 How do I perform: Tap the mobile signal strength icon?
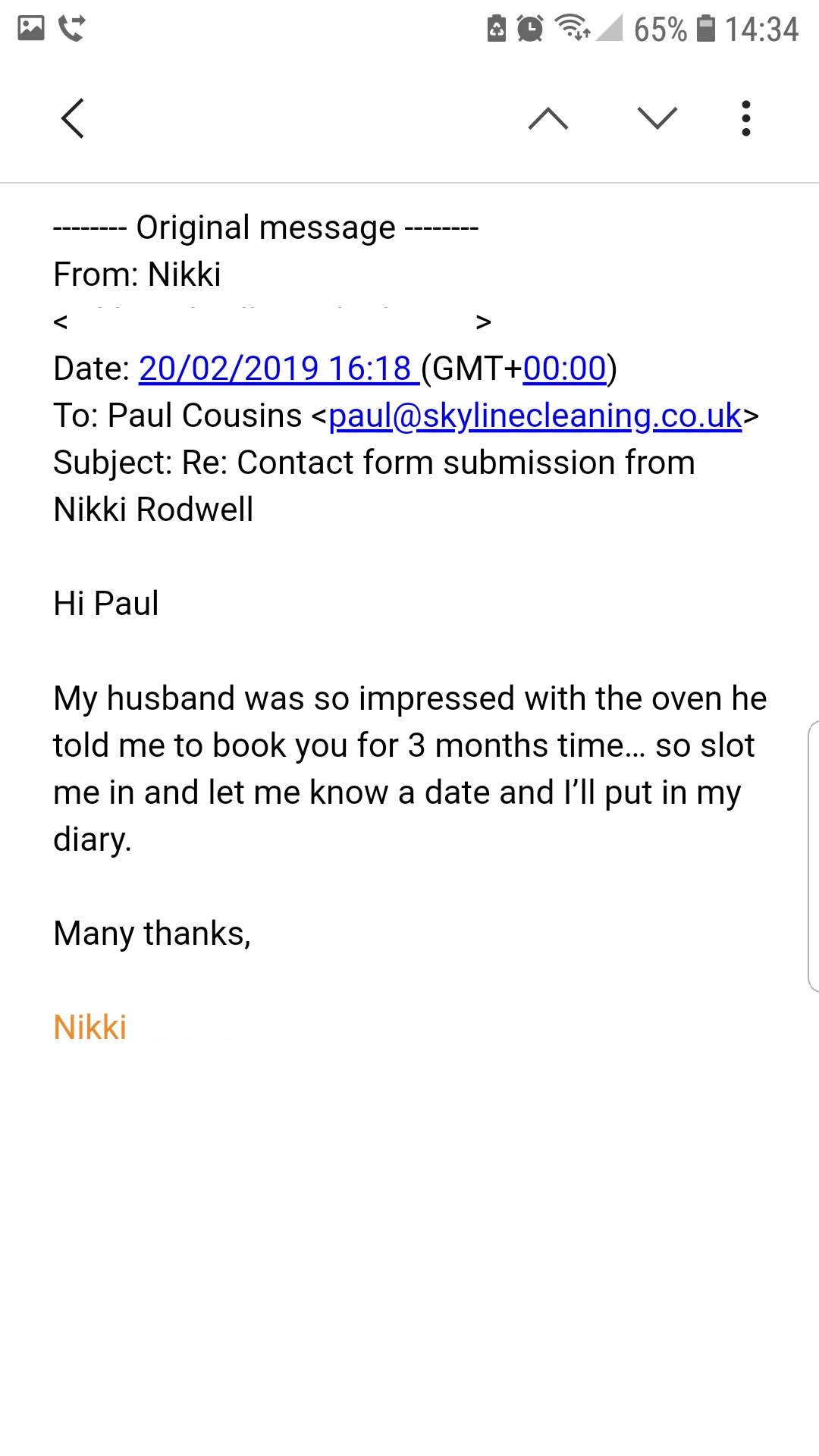[x=609, y=29]
